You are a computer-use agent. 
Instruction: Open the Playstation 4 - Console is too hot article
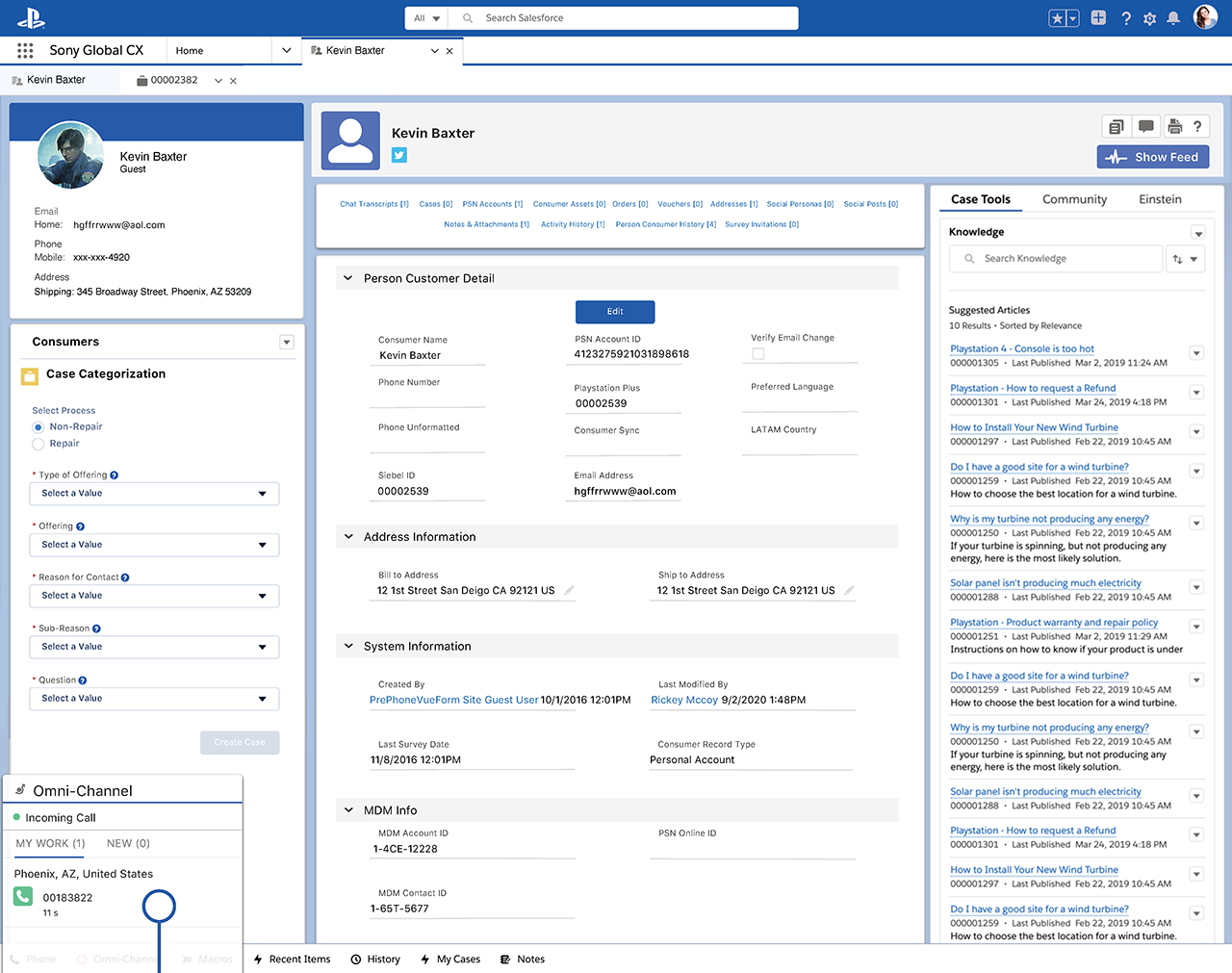click(1021, 348)
